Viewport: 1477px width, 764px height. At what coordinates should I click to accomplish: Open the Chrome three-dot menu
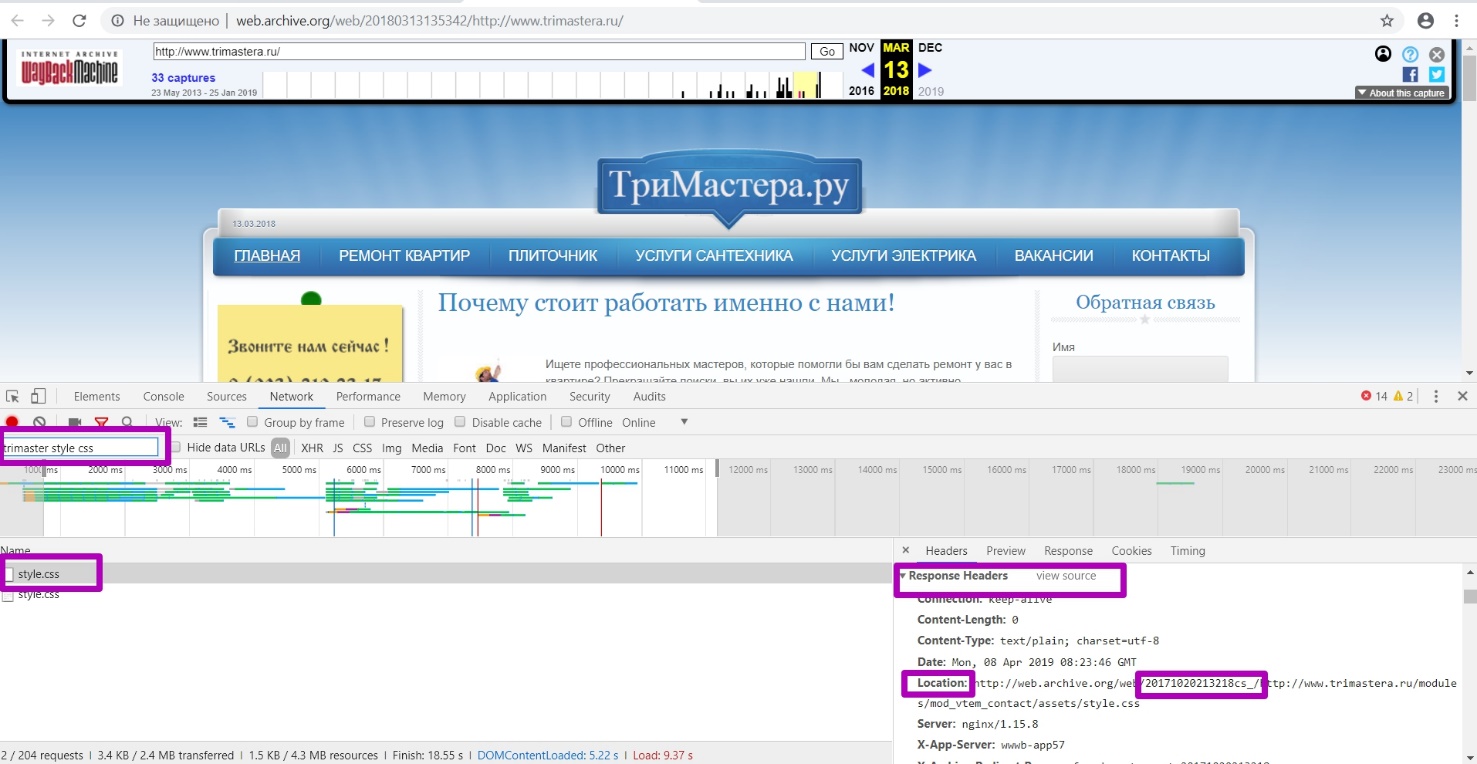(x=1457, y=20)
